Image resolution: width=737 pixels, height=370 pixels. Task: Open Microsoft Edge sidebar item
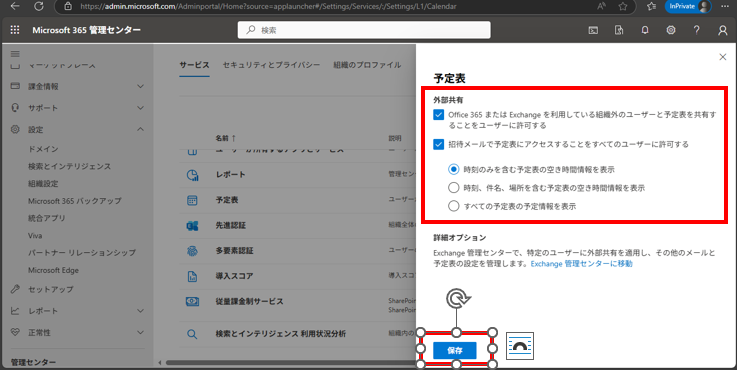53,270
